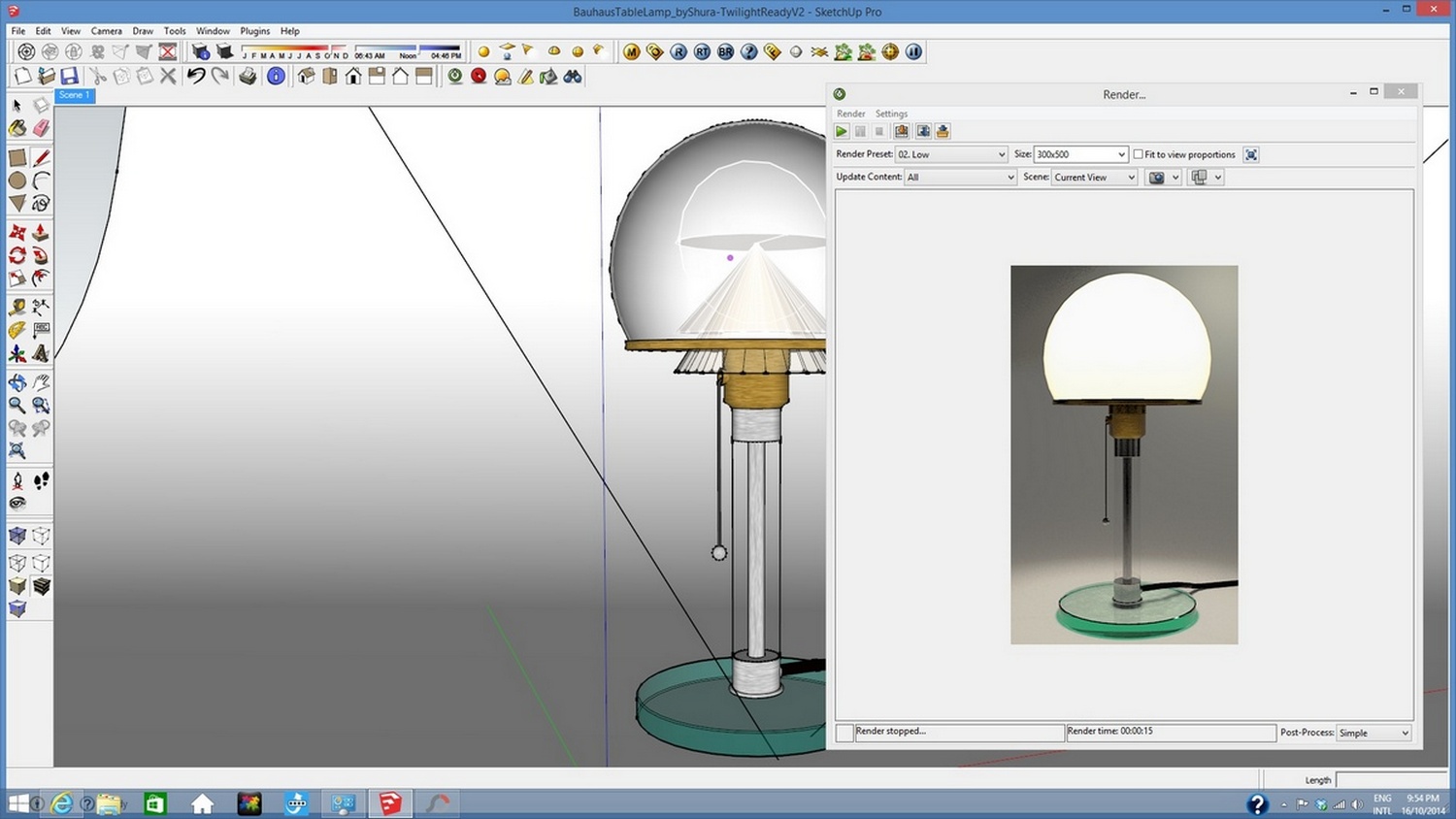Switch to Iso view house icon
1456x819 pixels.
(307, 76)
